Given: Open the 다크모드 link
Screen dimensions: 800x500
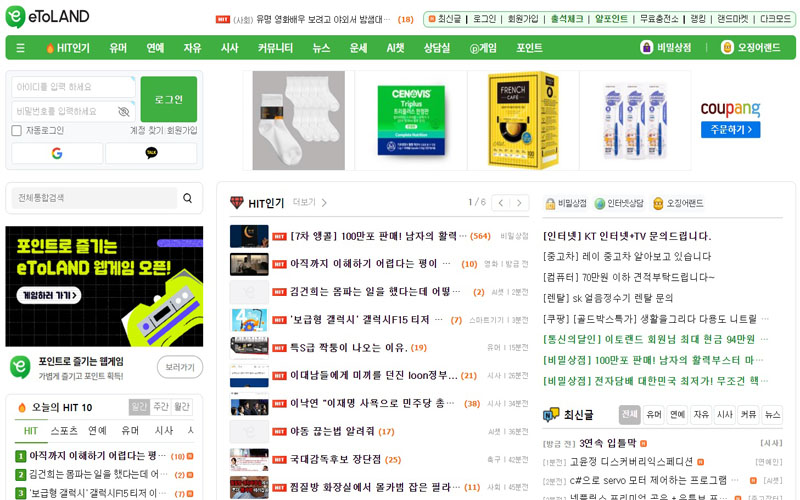Looking at the screenshot, I should pyautogui.click(x=775, y=19).
